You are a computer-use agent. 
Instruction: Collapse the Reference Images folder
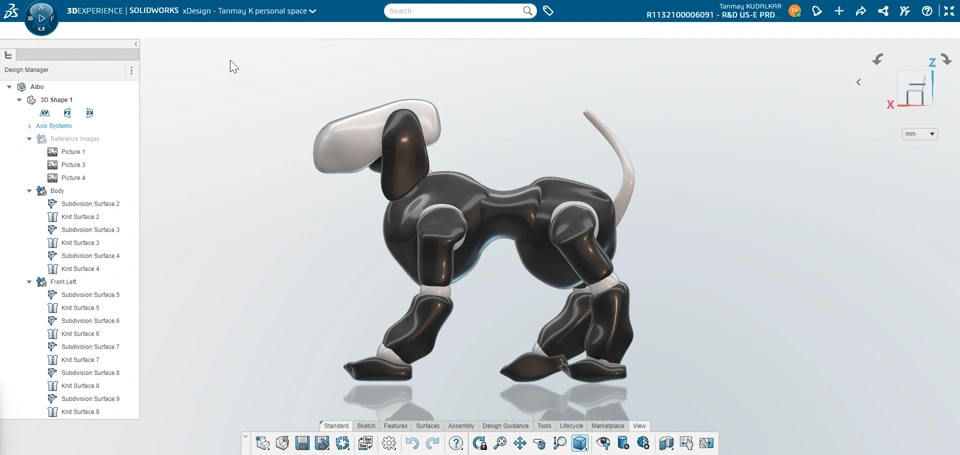point(29,139)
